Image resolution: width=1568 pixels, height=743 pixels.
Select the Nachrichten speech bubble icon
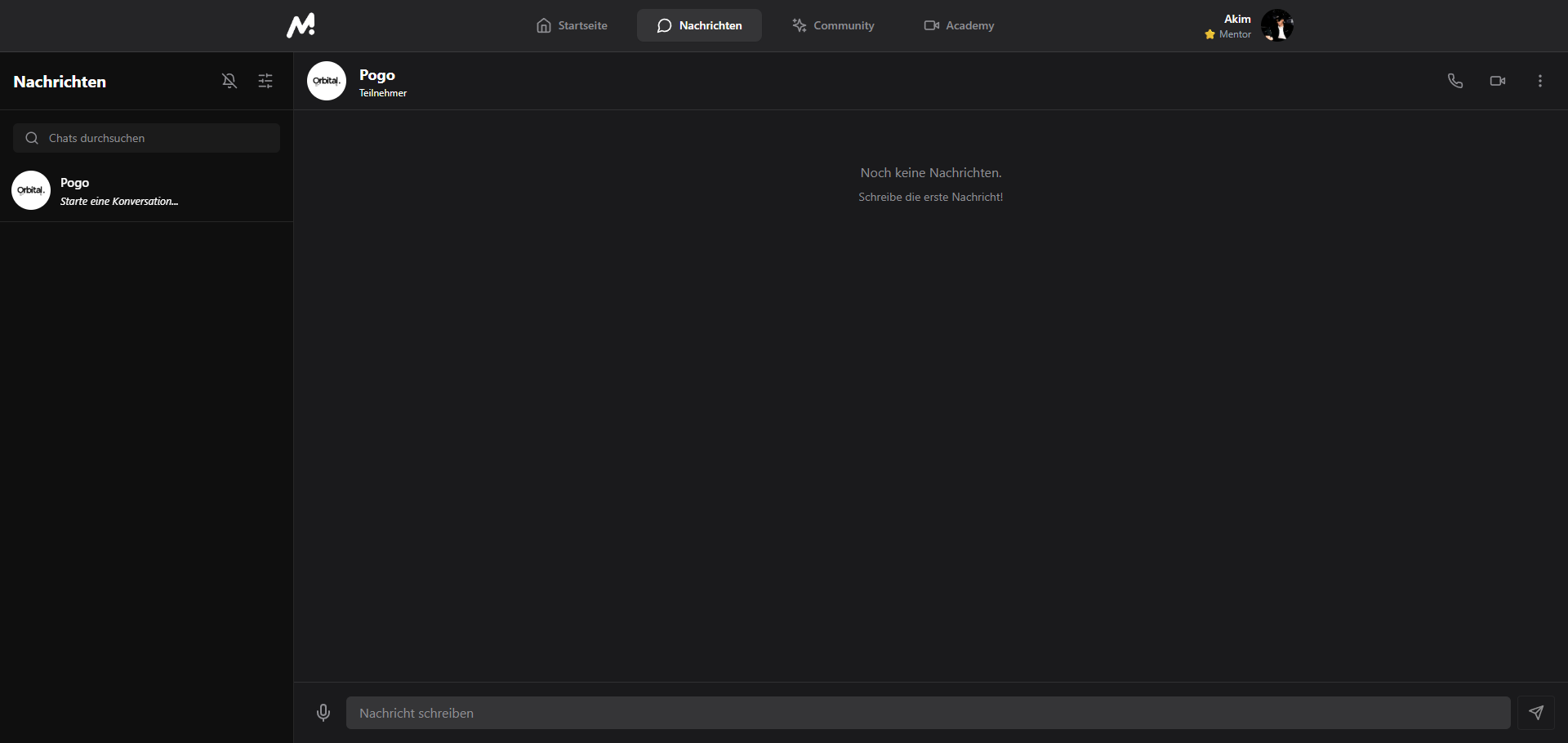click(664, 25)
